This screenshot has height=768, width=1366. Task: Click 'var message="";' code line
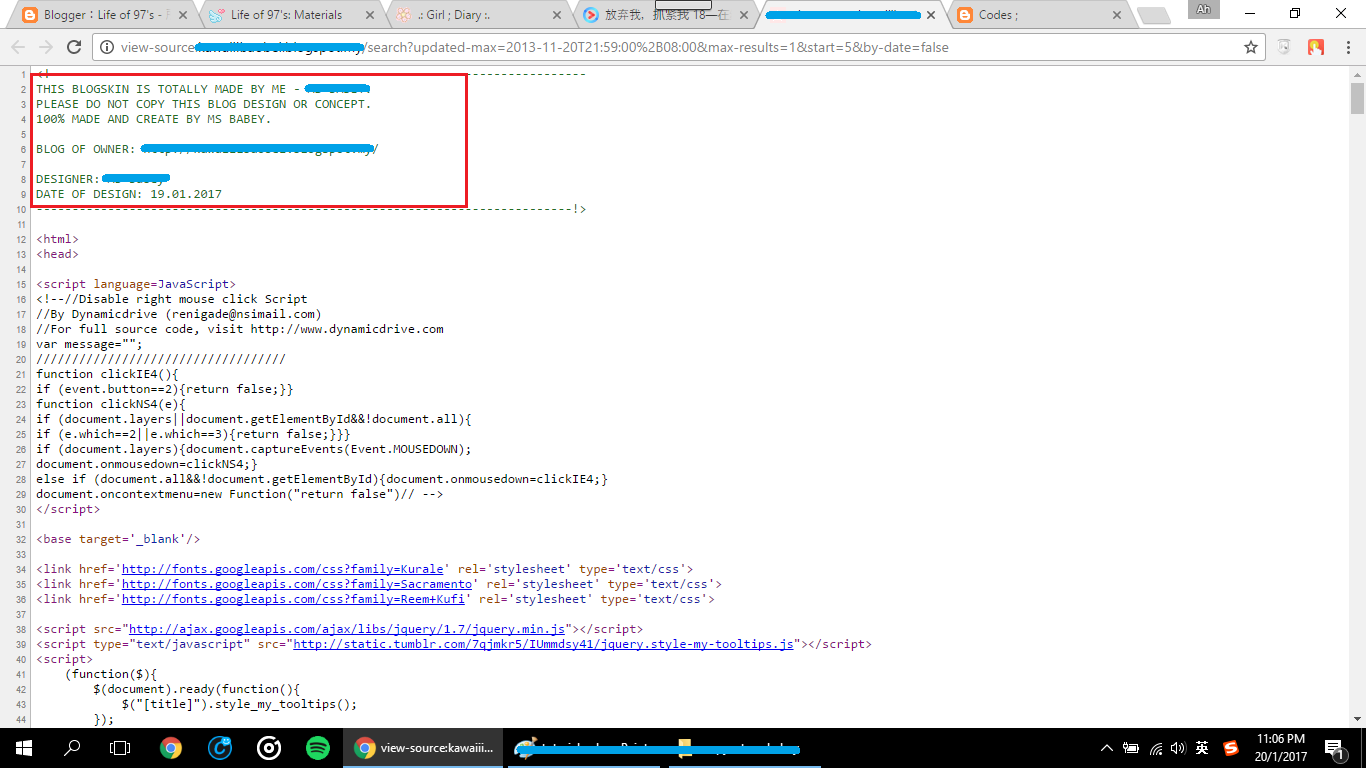tap(89, 344)
